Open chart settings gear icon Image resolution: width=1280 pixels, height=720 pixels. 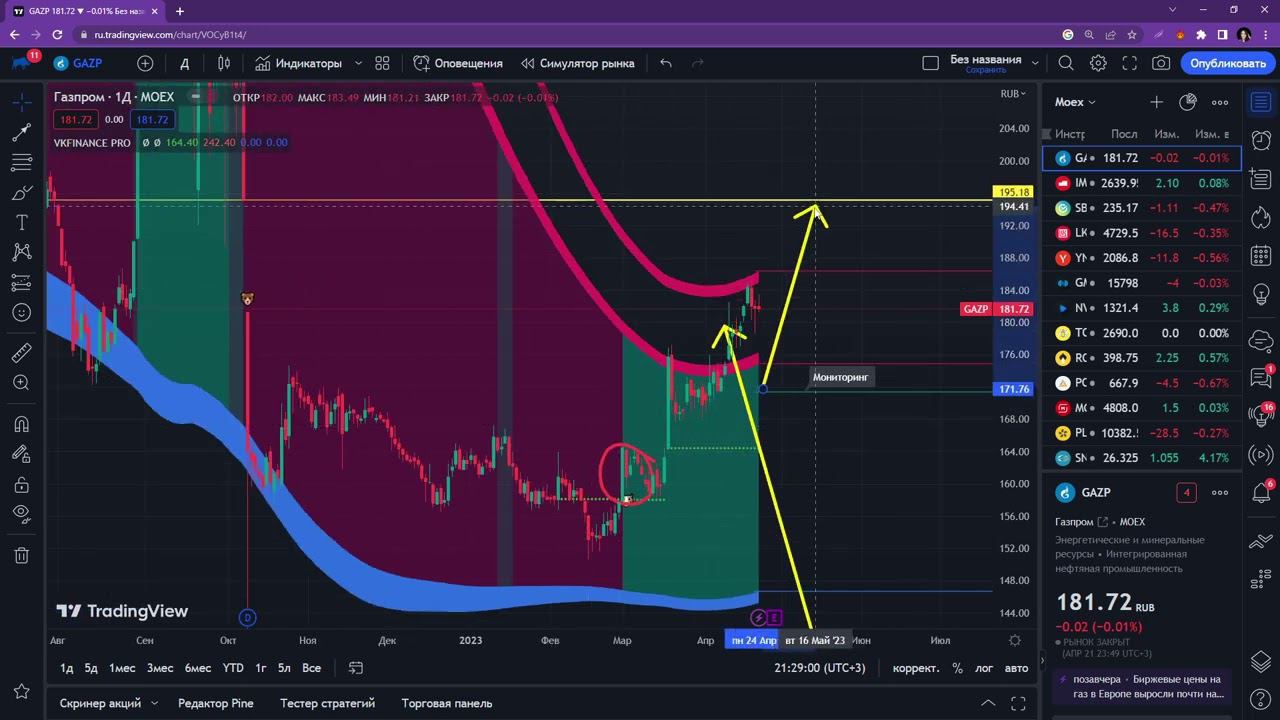coord(1098,63)
